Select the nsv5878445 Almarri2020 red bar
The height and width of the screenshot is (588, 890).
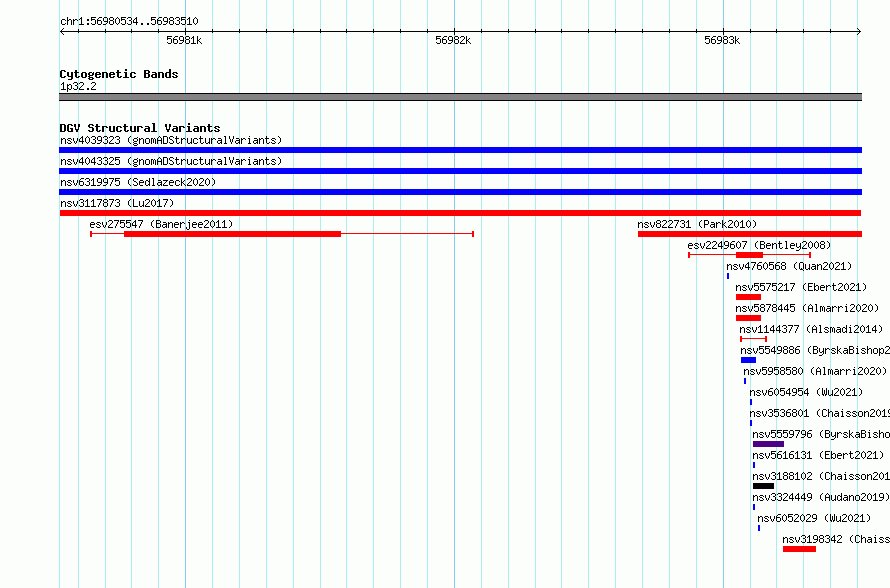tap(748, 318)
